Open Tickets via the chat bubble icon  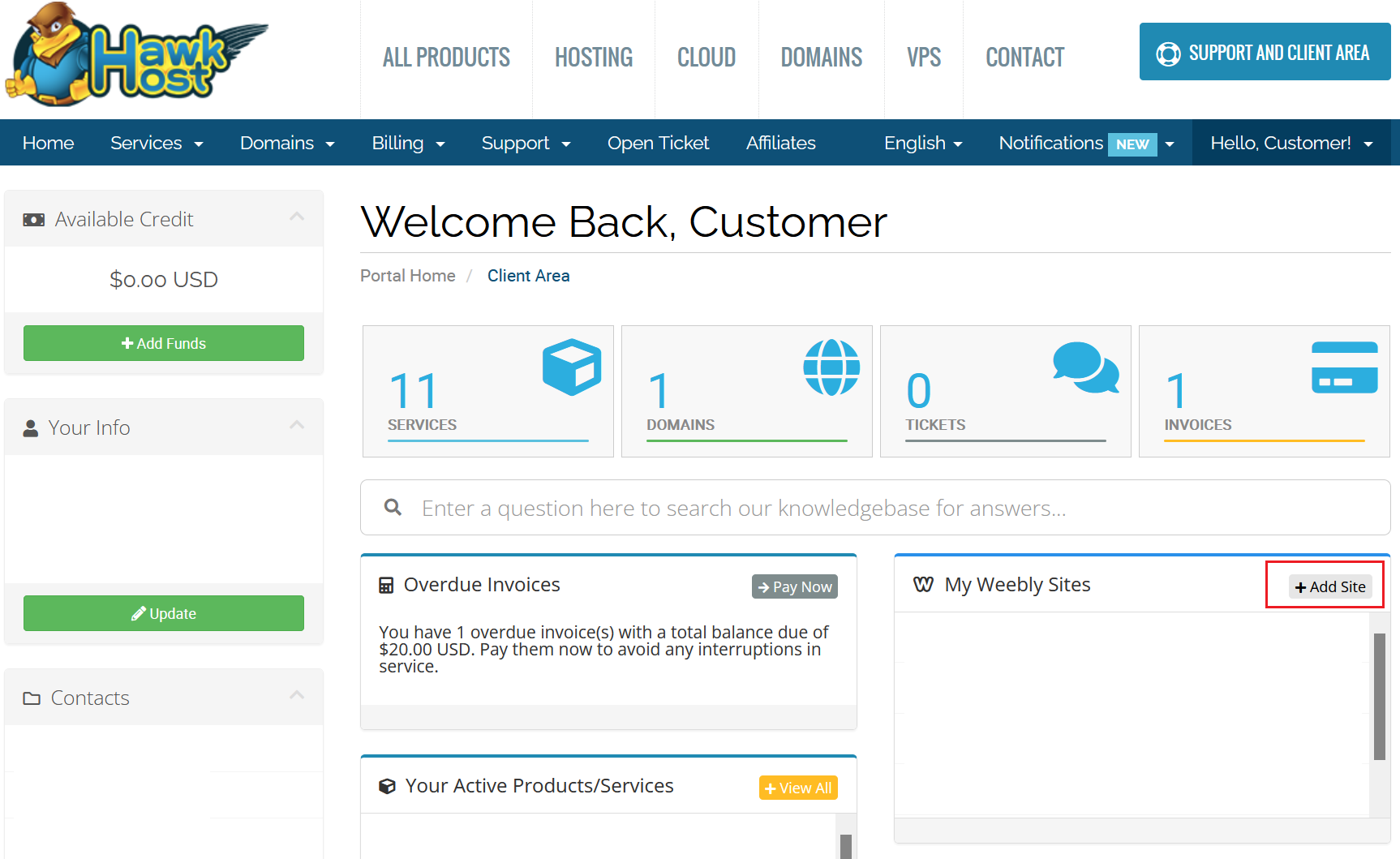coord(1087,367)
